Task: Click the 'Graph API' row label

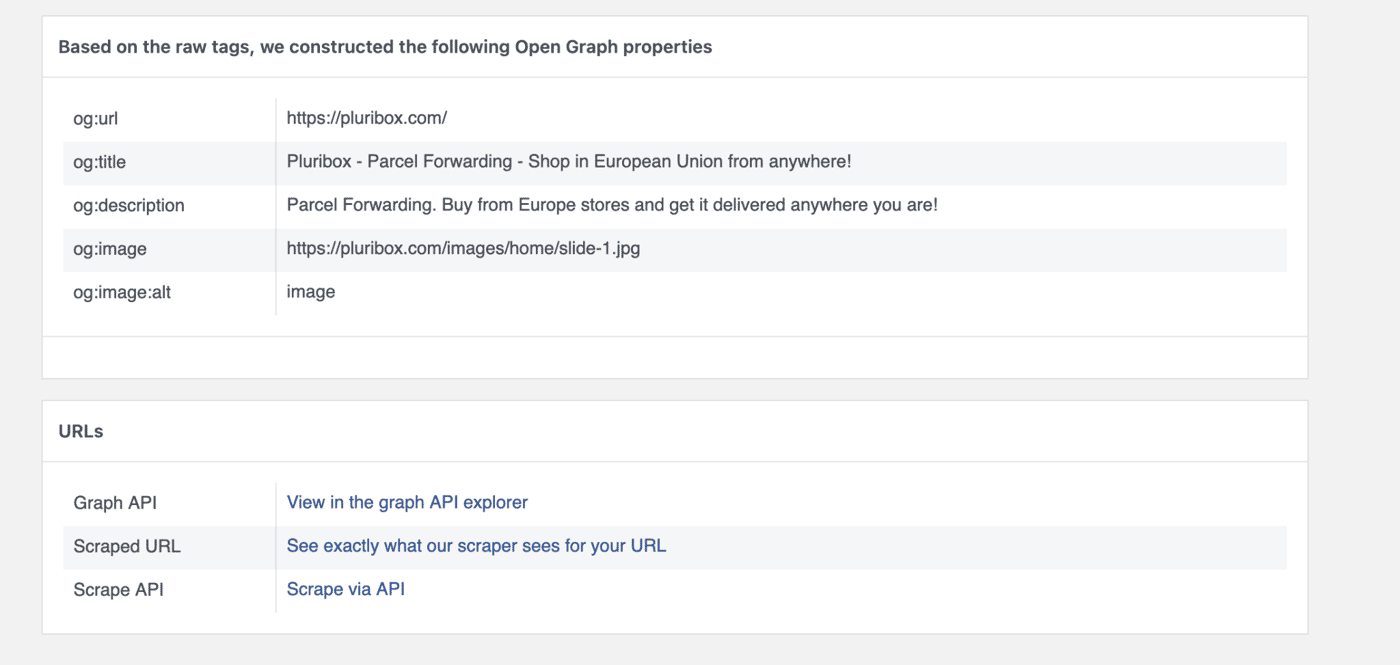Action: pos(115,503)
